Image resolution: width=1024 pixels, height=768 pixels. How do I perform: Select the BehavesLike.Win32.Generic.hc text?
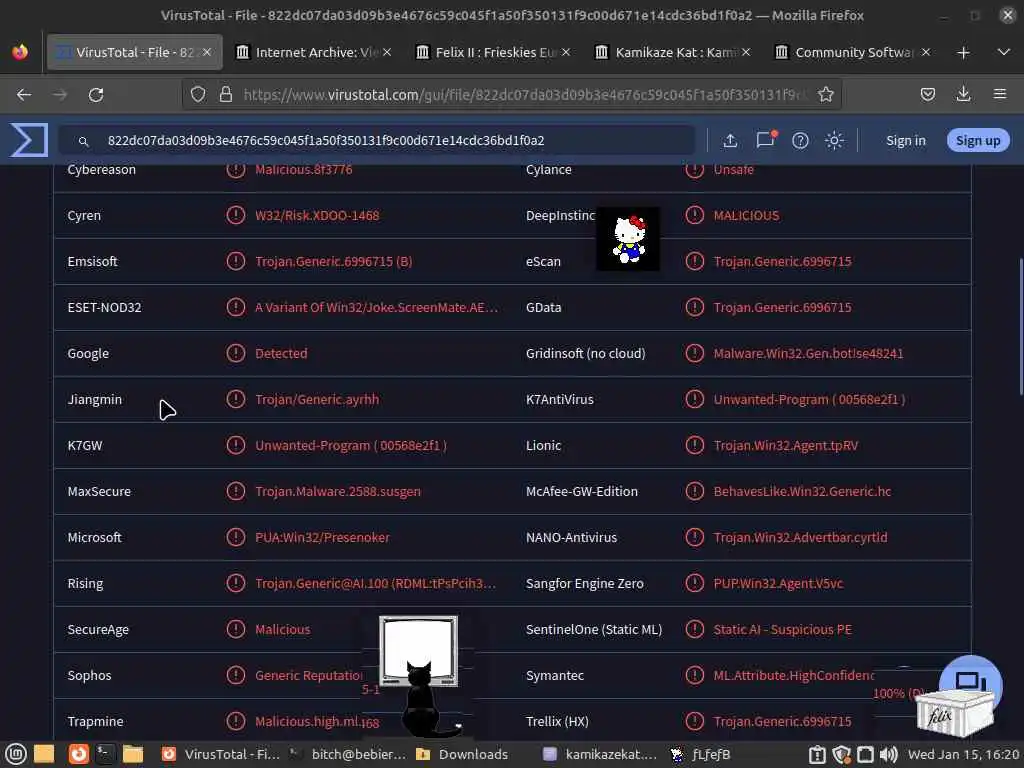[x=802, y=491]
